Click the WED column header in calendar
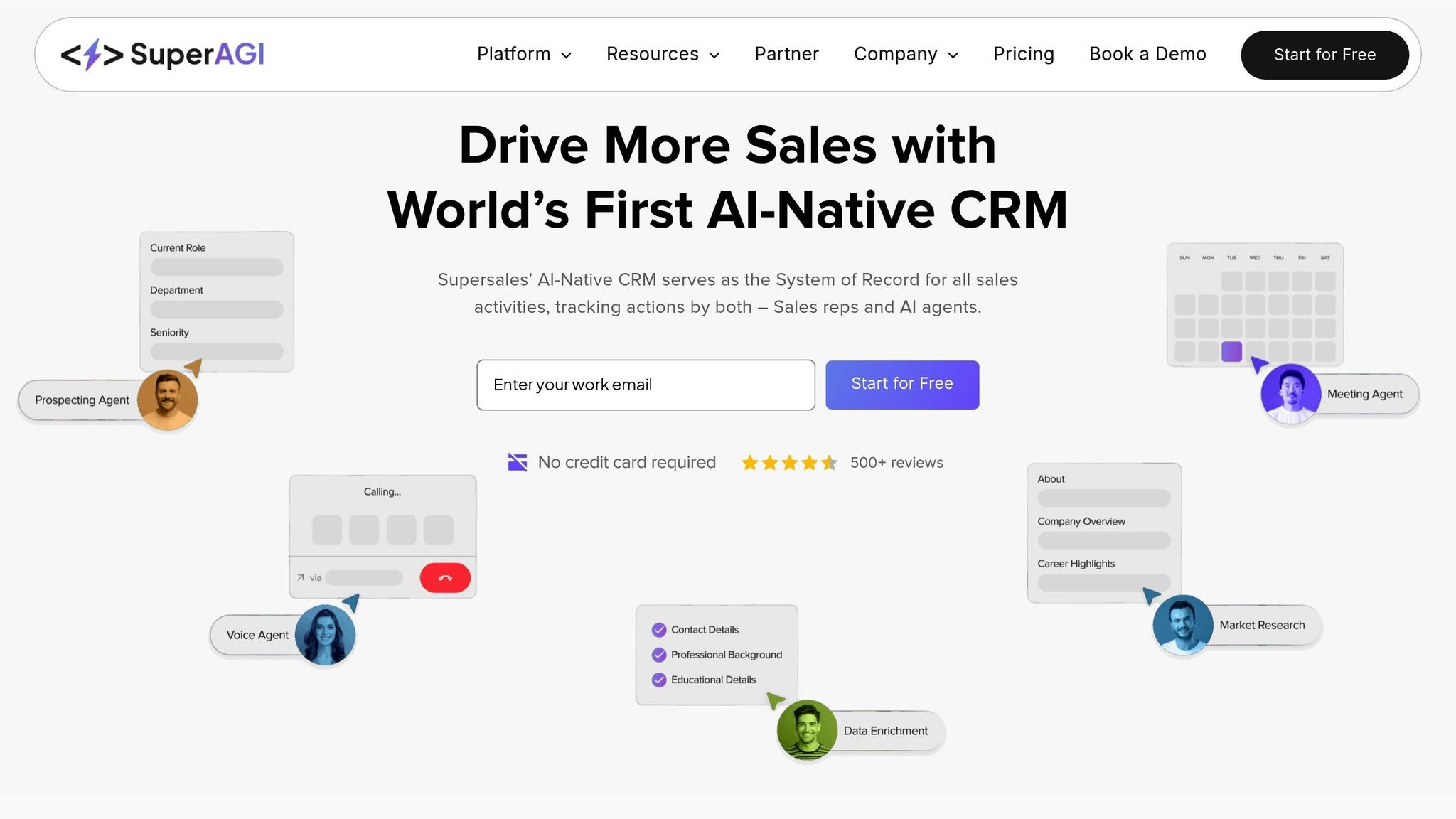Screen dimensions: 1456x819 1255,257
